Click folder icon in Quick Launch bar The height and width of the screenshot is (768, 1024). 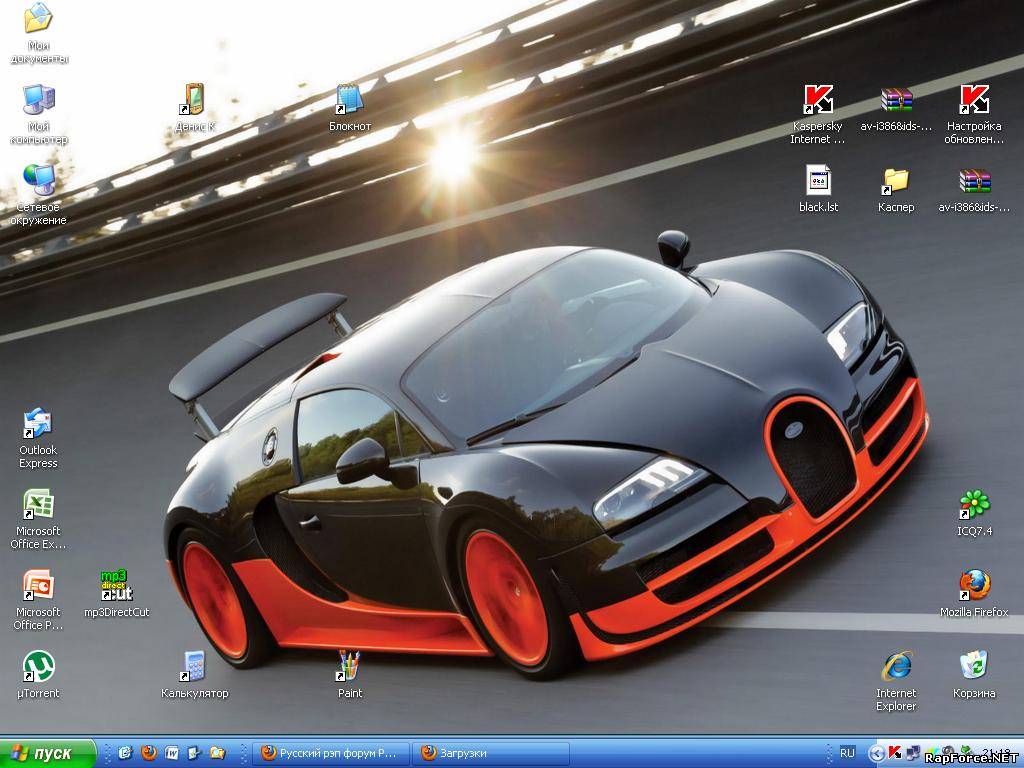pyautogui.click(x=217, y=753)
